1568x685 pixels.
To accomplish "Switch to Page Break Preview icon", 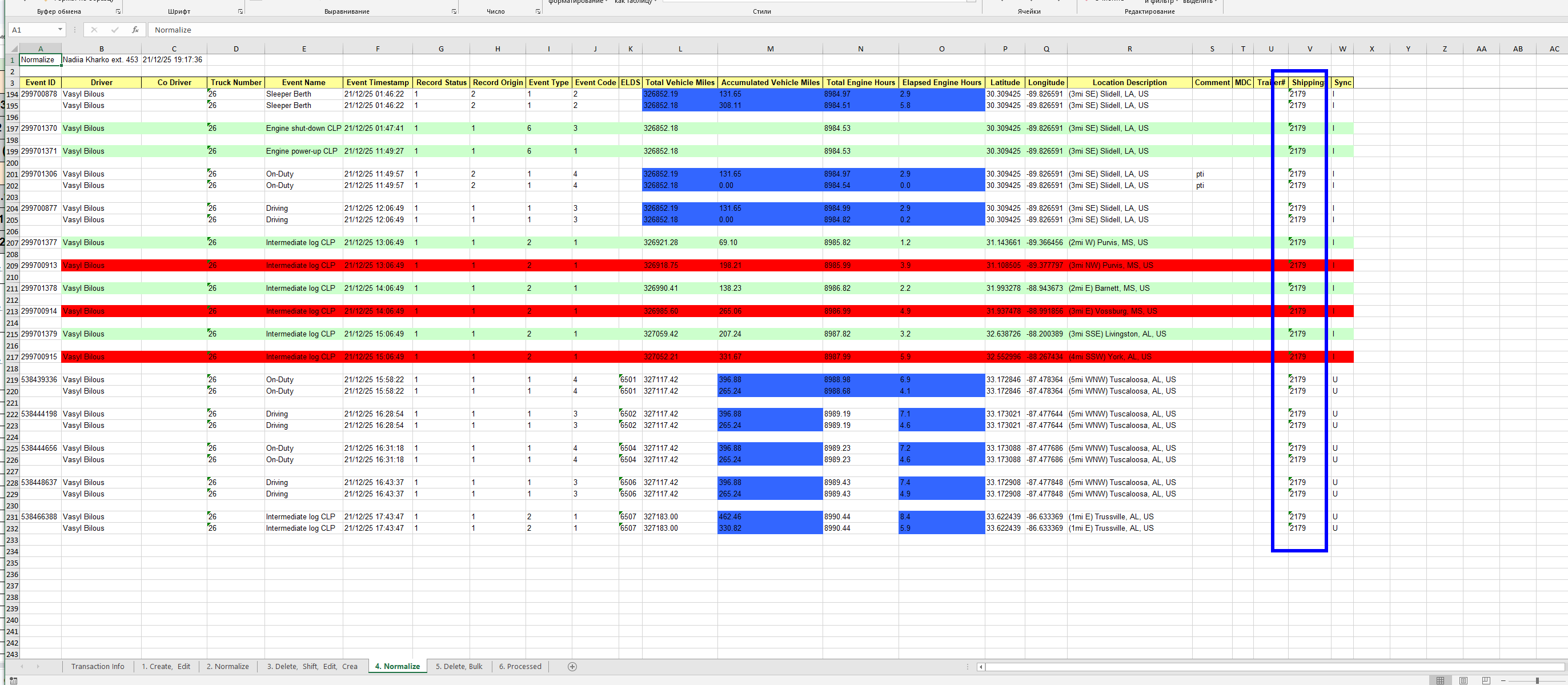I will 1486,680.
